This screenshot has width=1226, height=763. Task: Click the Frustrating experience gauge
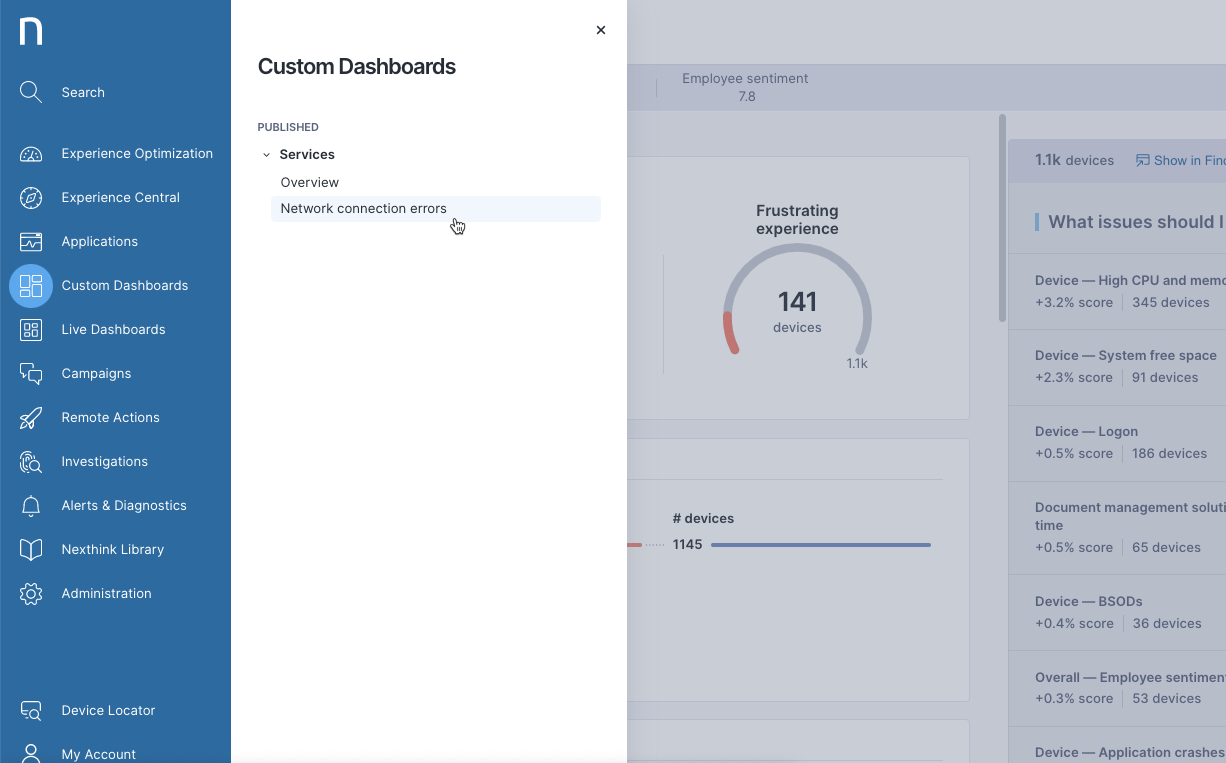point(797,300)
